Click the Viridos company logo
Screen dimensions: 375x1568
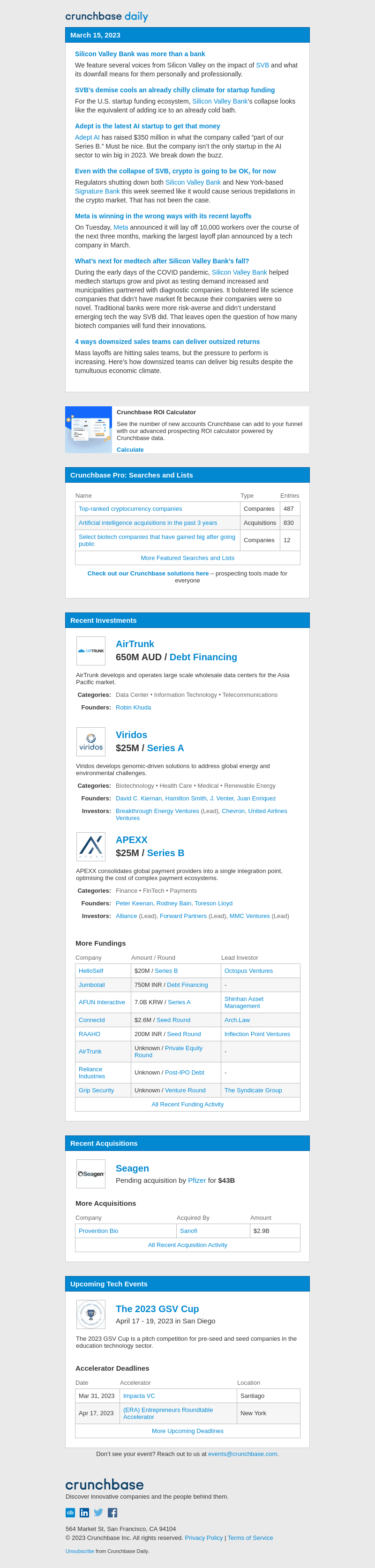click(x=91, y=741)
